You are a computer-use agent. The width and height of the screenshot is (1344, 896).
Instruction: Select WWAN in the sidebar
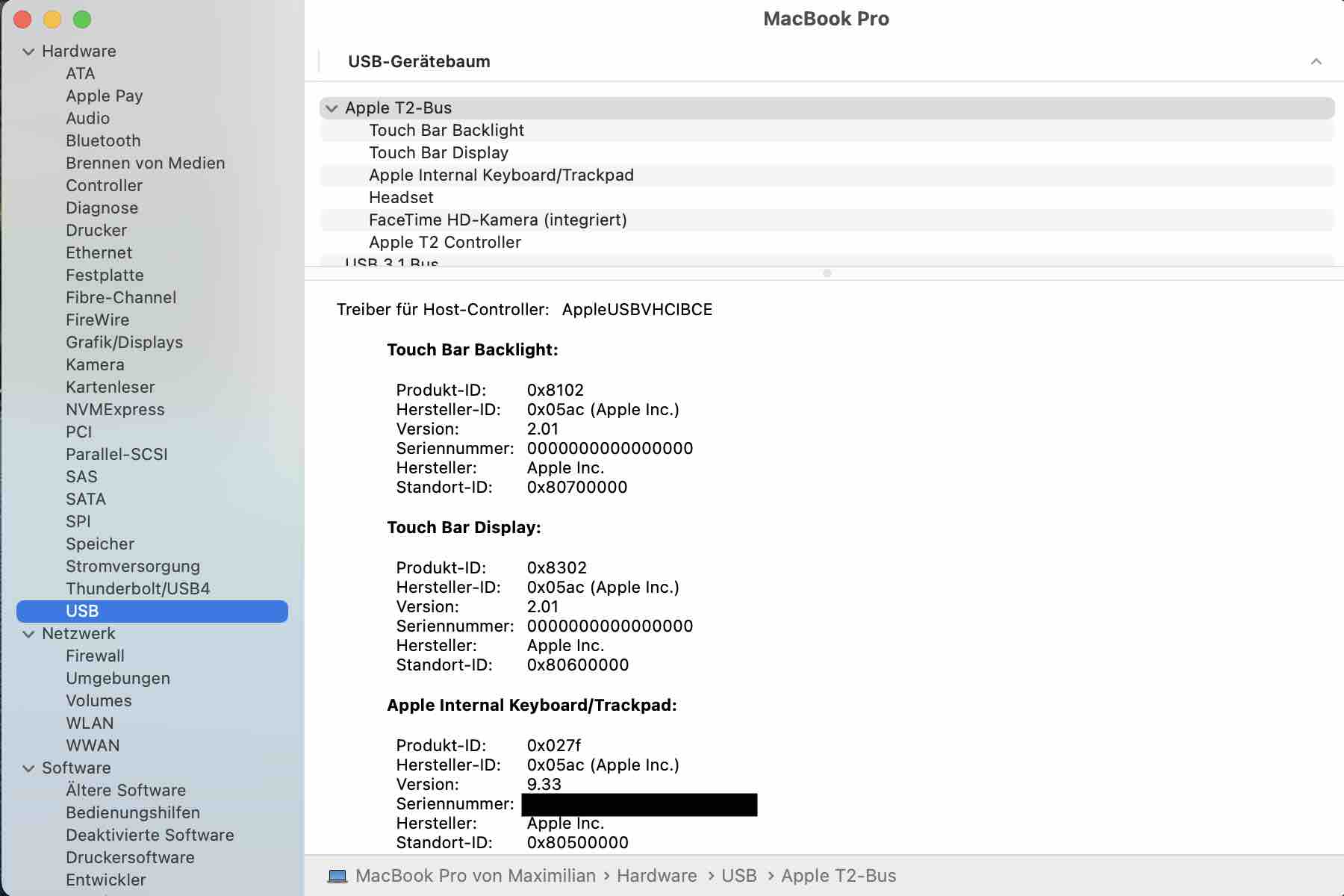tap(93, 745)
